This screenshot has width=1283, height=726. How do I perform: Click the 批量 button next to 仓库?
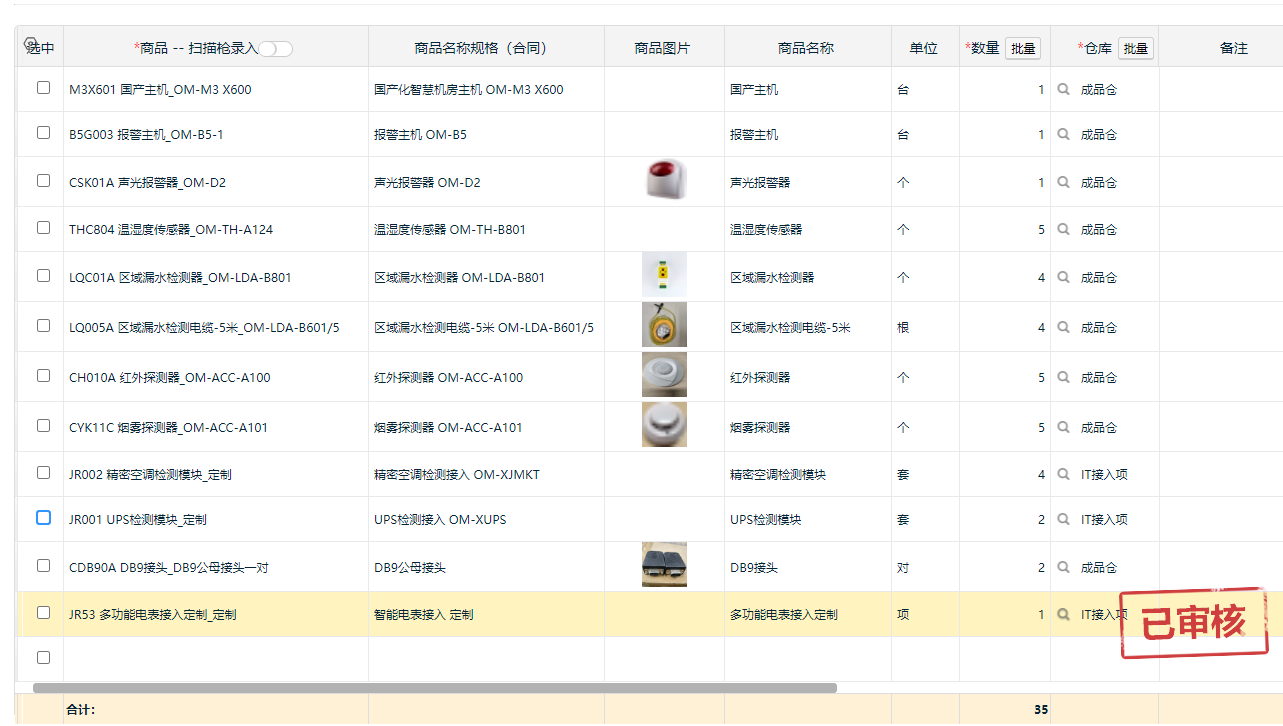[1136, 48]
